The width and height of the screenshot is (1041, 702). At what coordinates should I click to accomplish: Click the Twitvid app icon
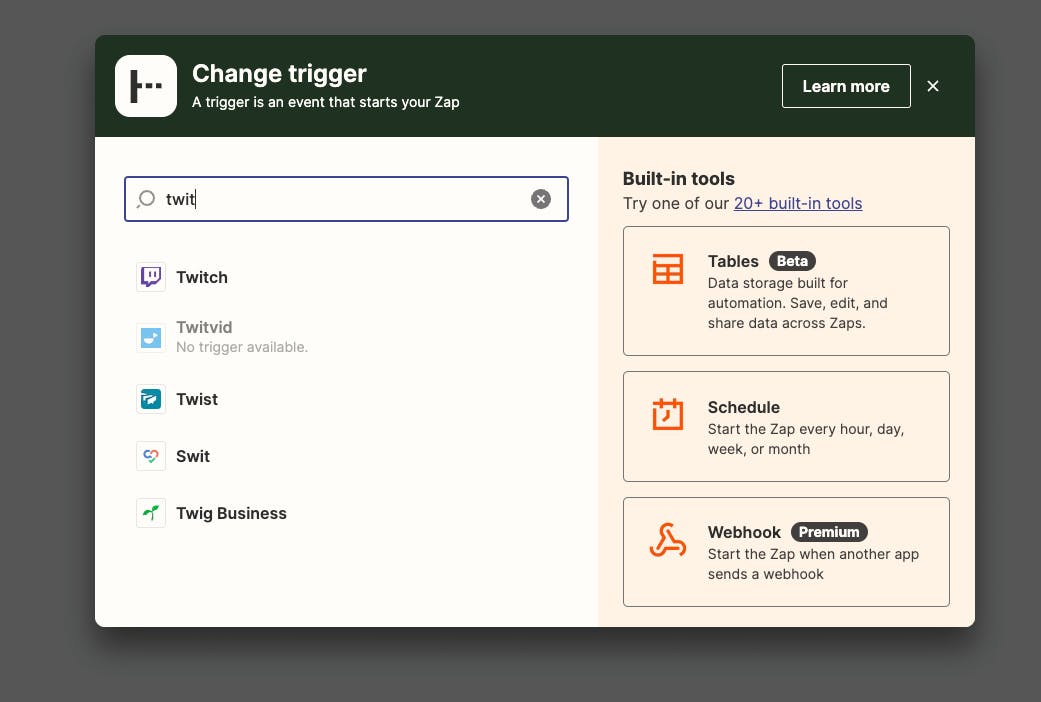coord(151,337)
